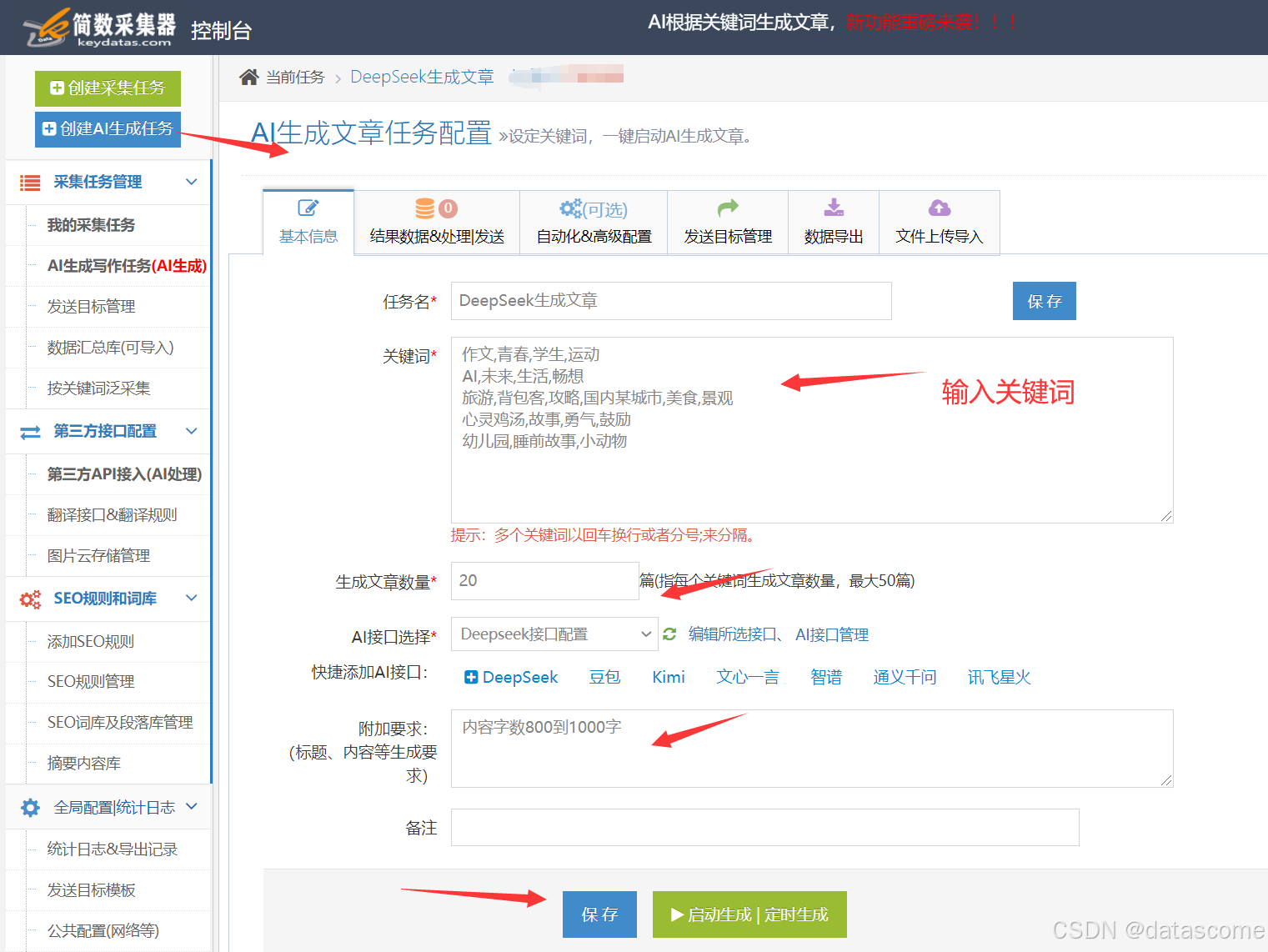Click the purple download icon above 数据导出
Image resolution: width=1268 pixels, height=952 pixels.
pyautogui.click(x=834, y=208)
